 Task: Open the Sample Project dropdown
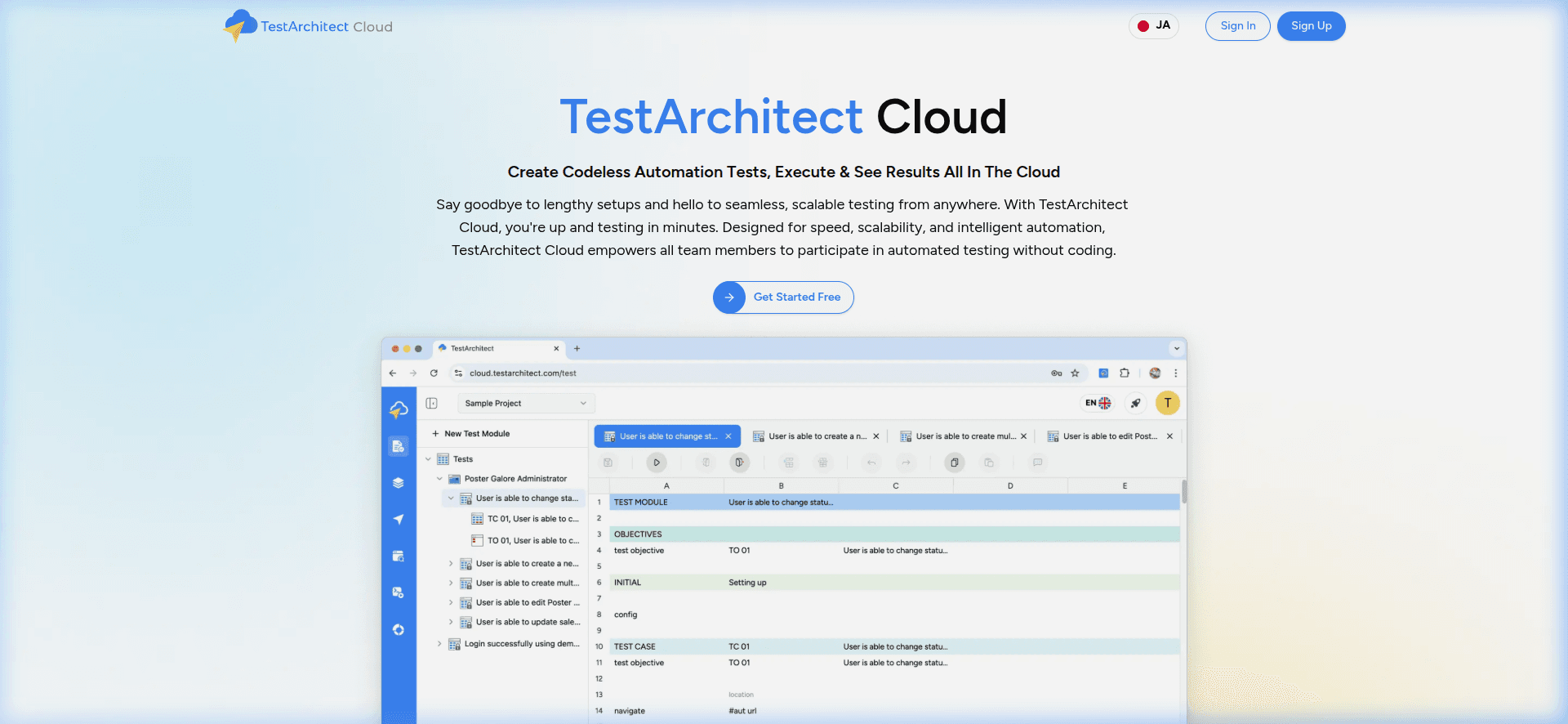(x=525, y=403)
